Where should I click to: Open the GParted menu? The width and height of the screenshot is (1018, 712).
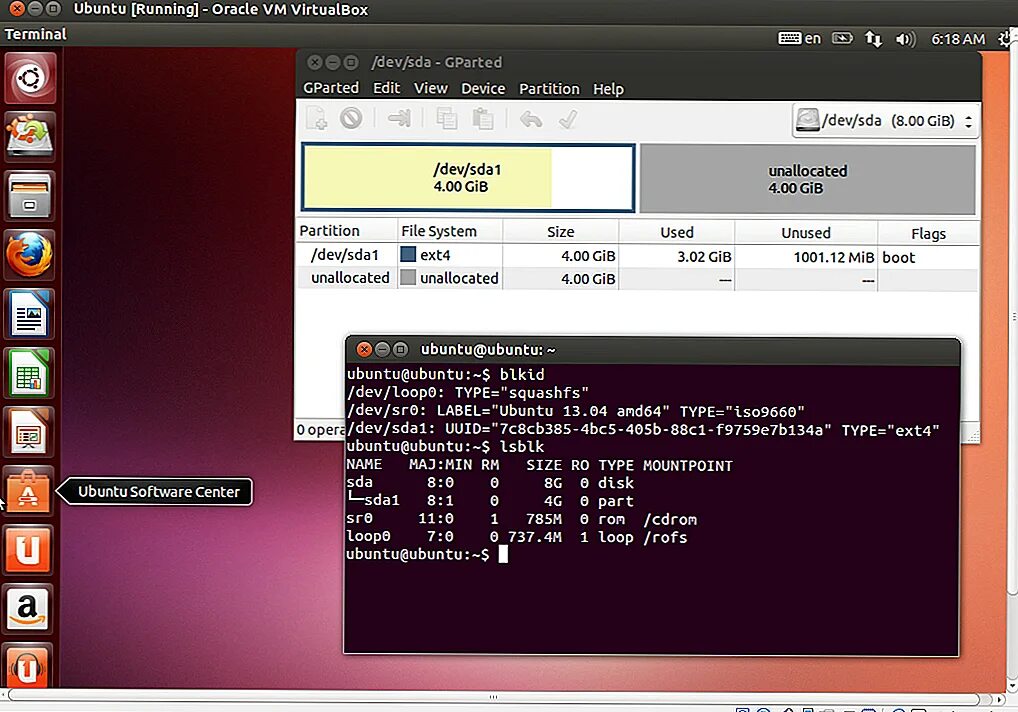pyautogui.click(x=331, y=88)
